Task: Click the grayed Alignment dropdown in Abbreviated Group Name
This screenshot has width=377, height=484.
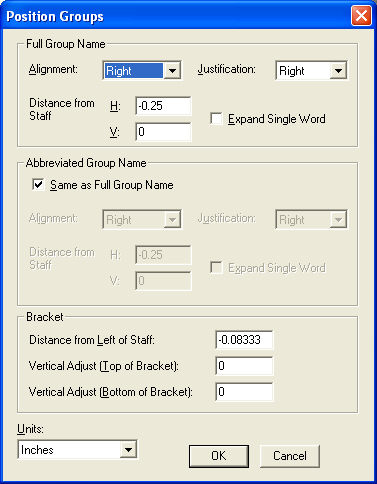Action: tap(142, 219)
